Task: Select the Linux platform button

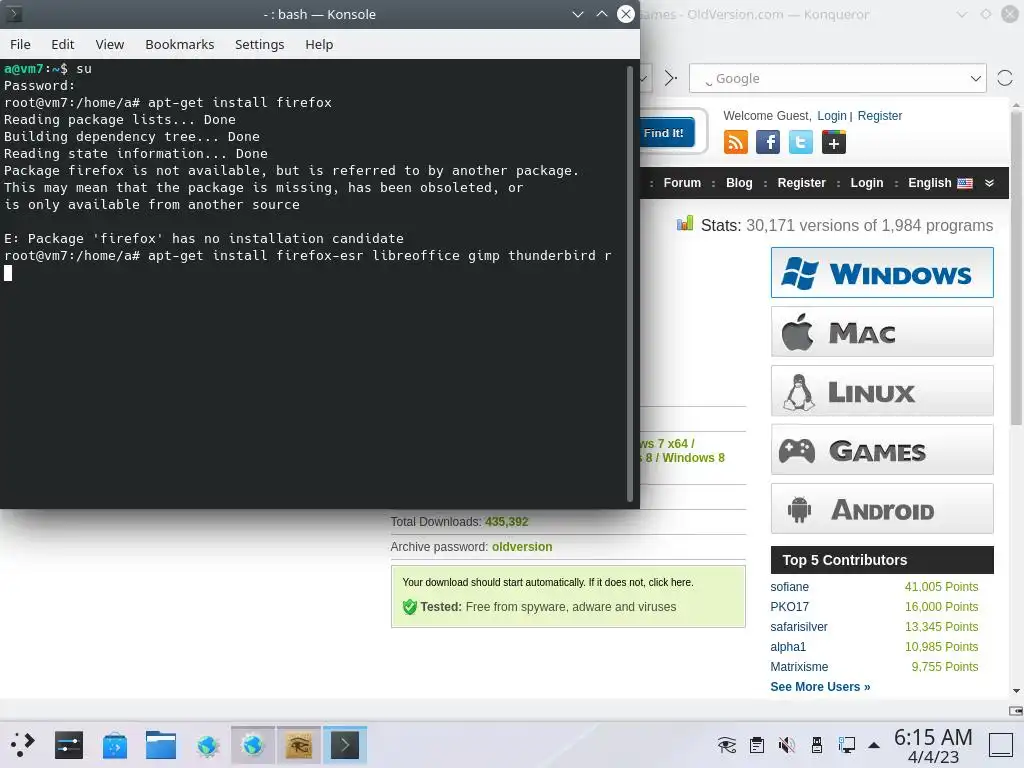Action: (x=882, y=391)
